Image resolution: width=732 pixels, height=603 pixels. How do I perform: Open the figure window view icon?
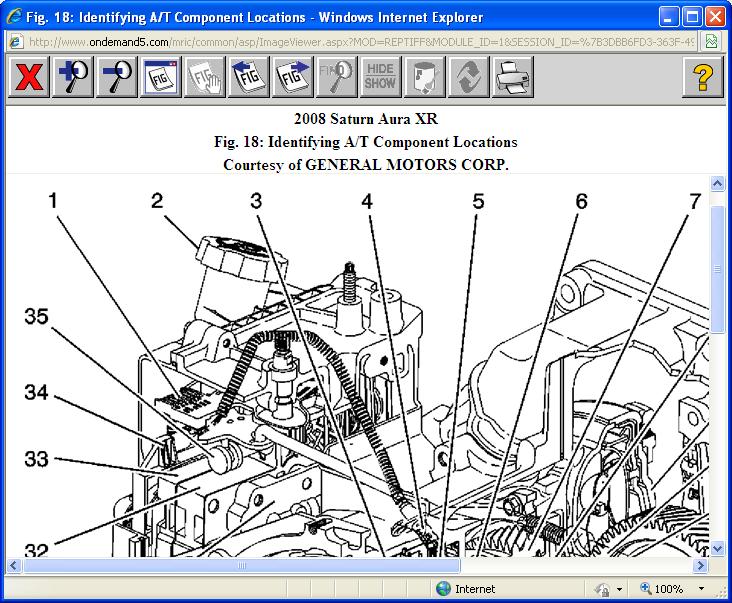pyautogui.click(x=160, y=77)
